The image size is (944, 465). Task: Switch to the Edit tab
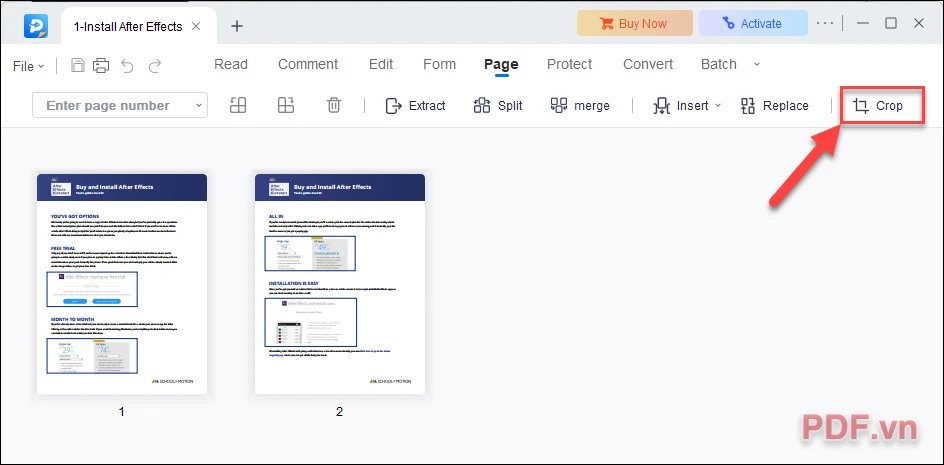pyautogui.click(x=381, y=64)
